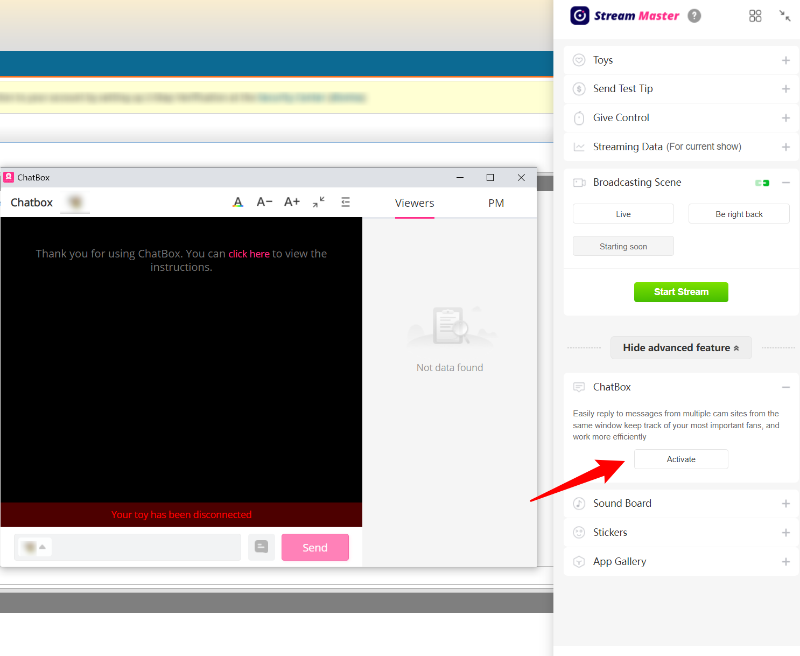Click the ChatBox speech bubble icon

pyautogui.click(x=579, y=387)
